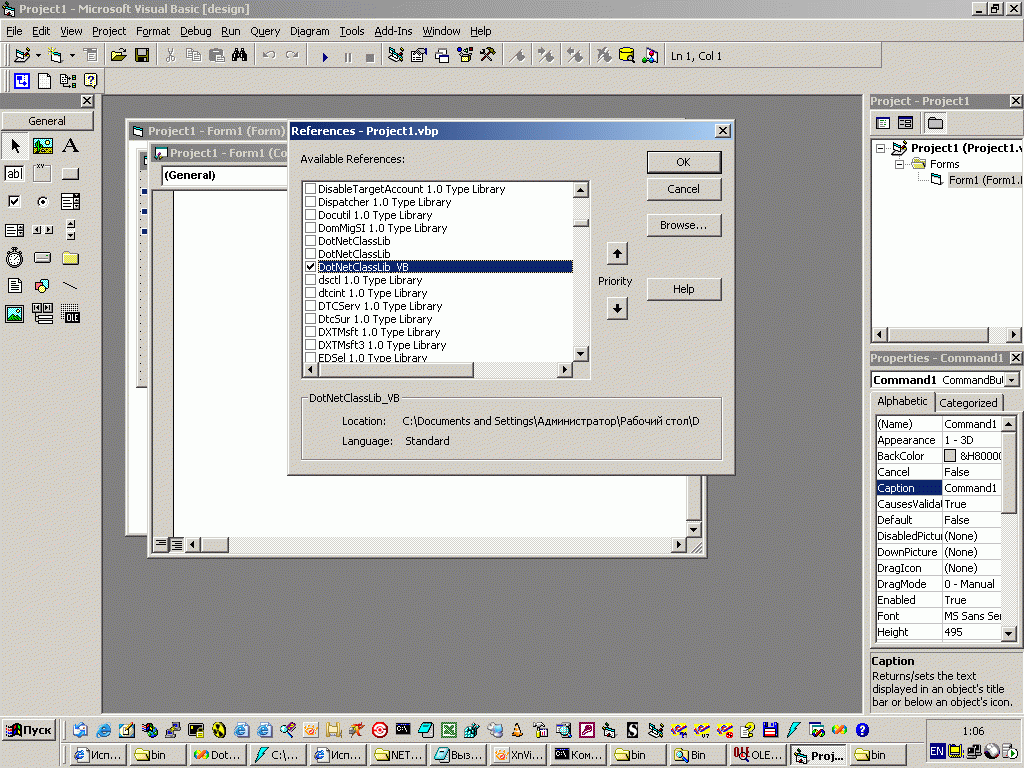Switch to OLE... taskbar window

[758, 755]
